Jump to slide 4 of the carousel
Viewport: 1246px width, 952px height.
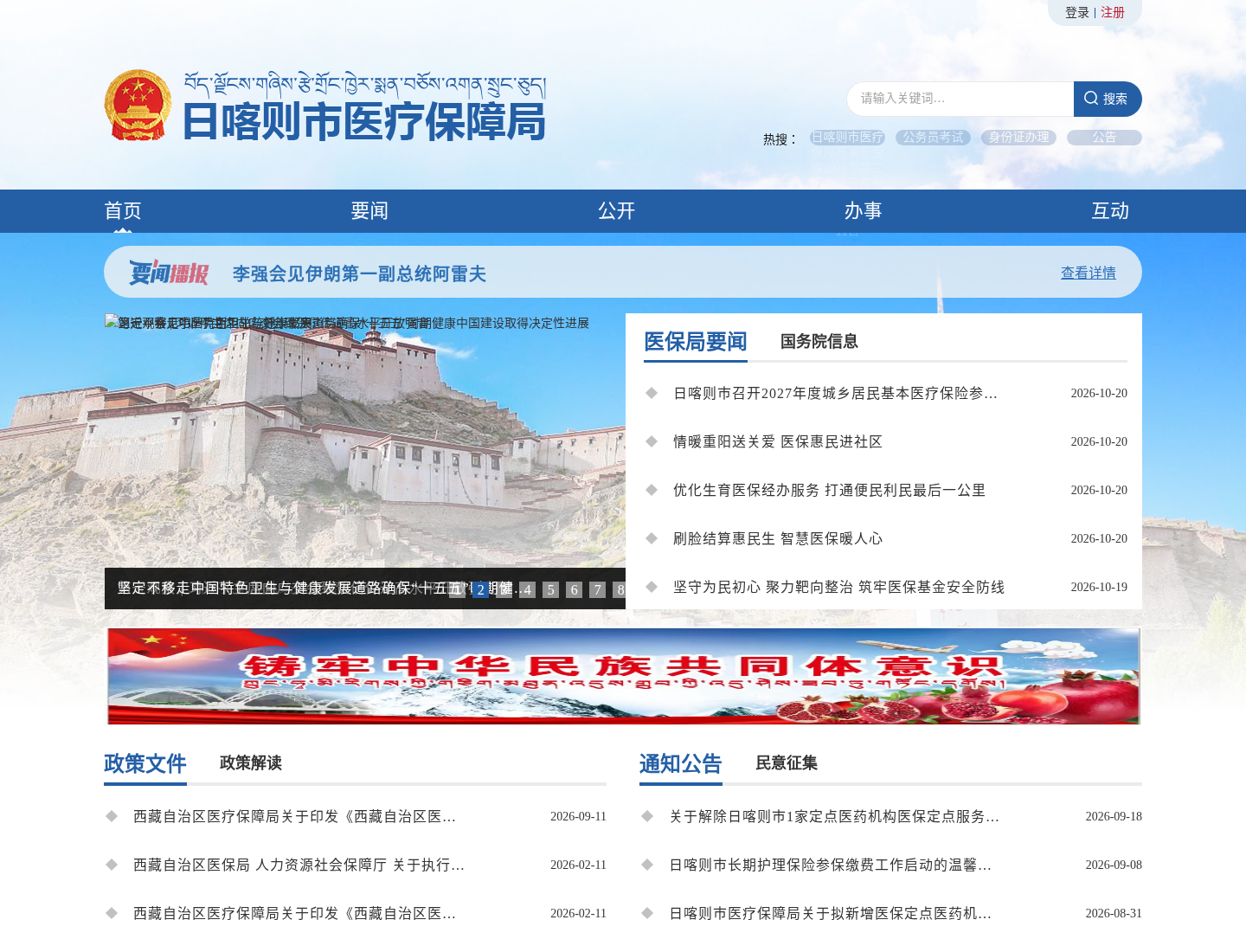pyautogui.click(x=527, y=589)
